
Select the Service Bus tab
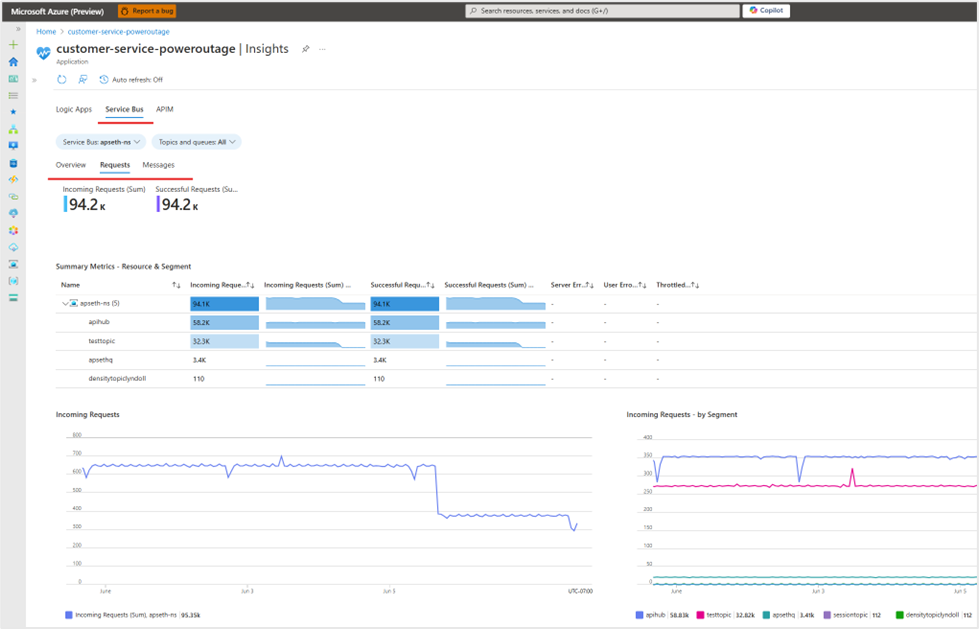[x=124, y=109]
